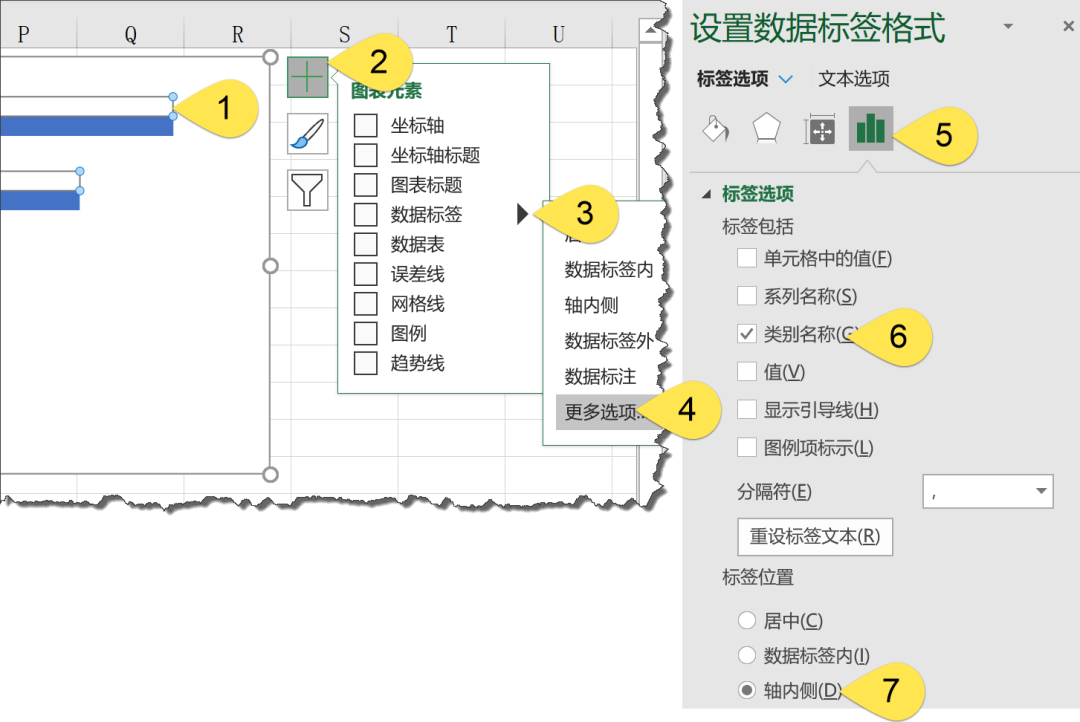Uncheck 类别名称(G)
Screen dimensions: 1080x722
point(745,334)
